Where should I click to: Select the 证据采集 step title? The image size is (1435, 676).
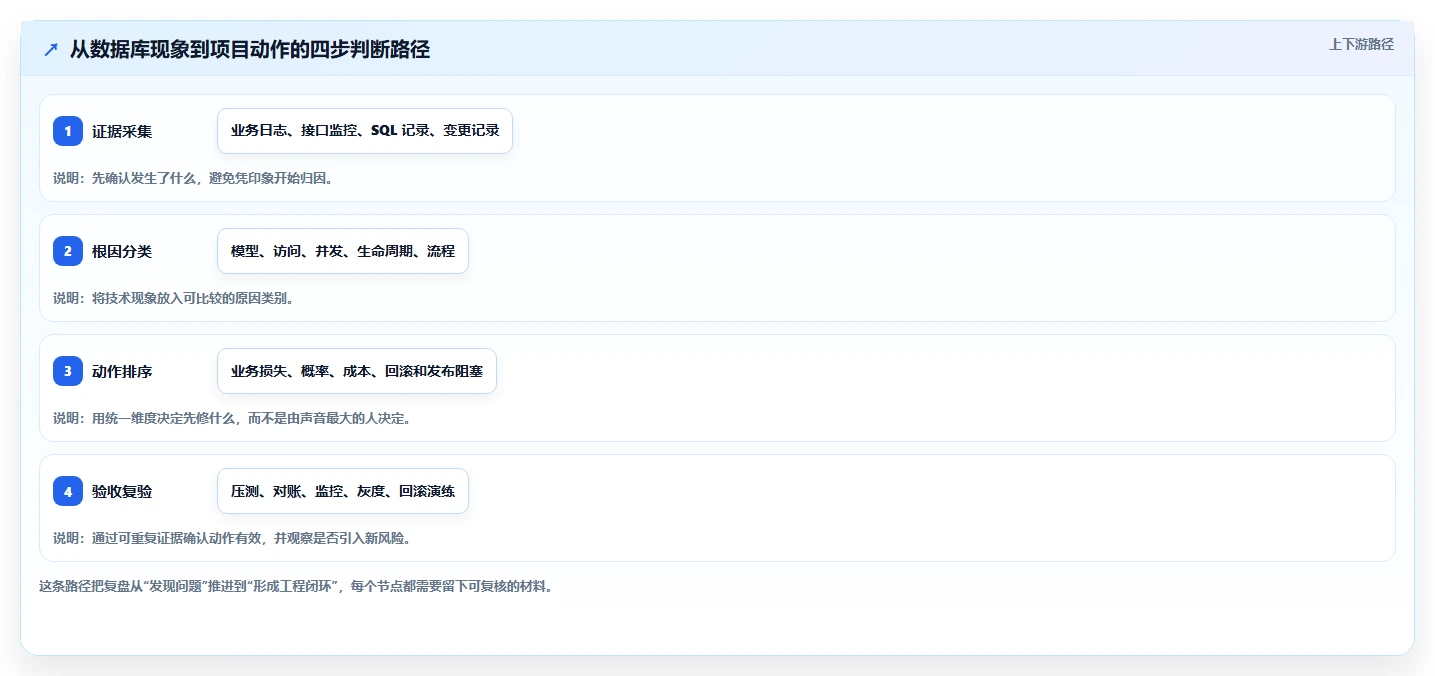coord(122,131)
